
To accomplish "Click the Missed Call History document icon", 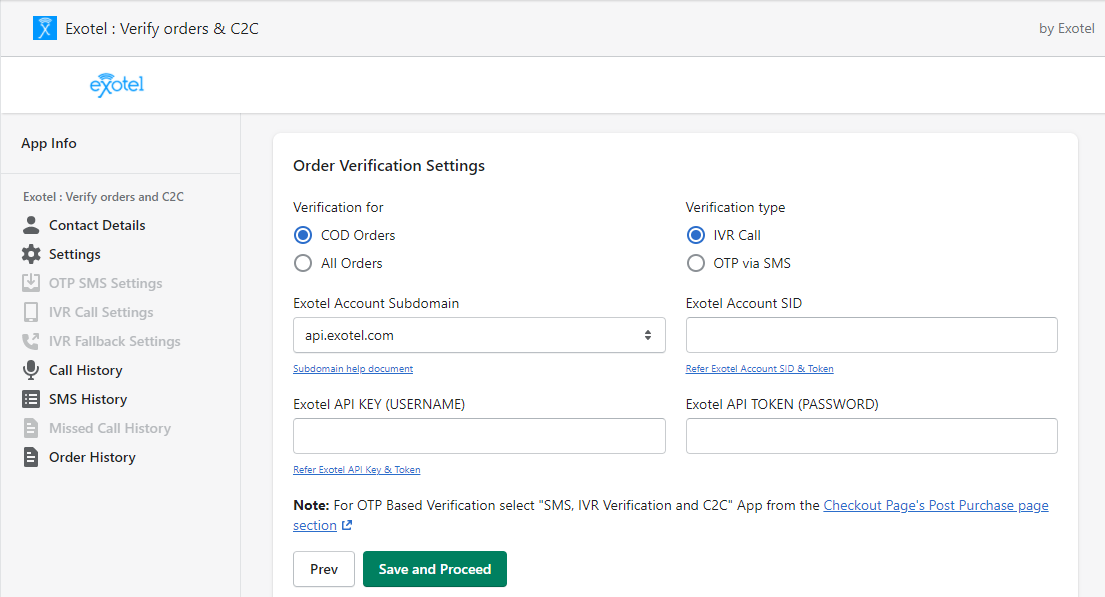I will [31, 428].
